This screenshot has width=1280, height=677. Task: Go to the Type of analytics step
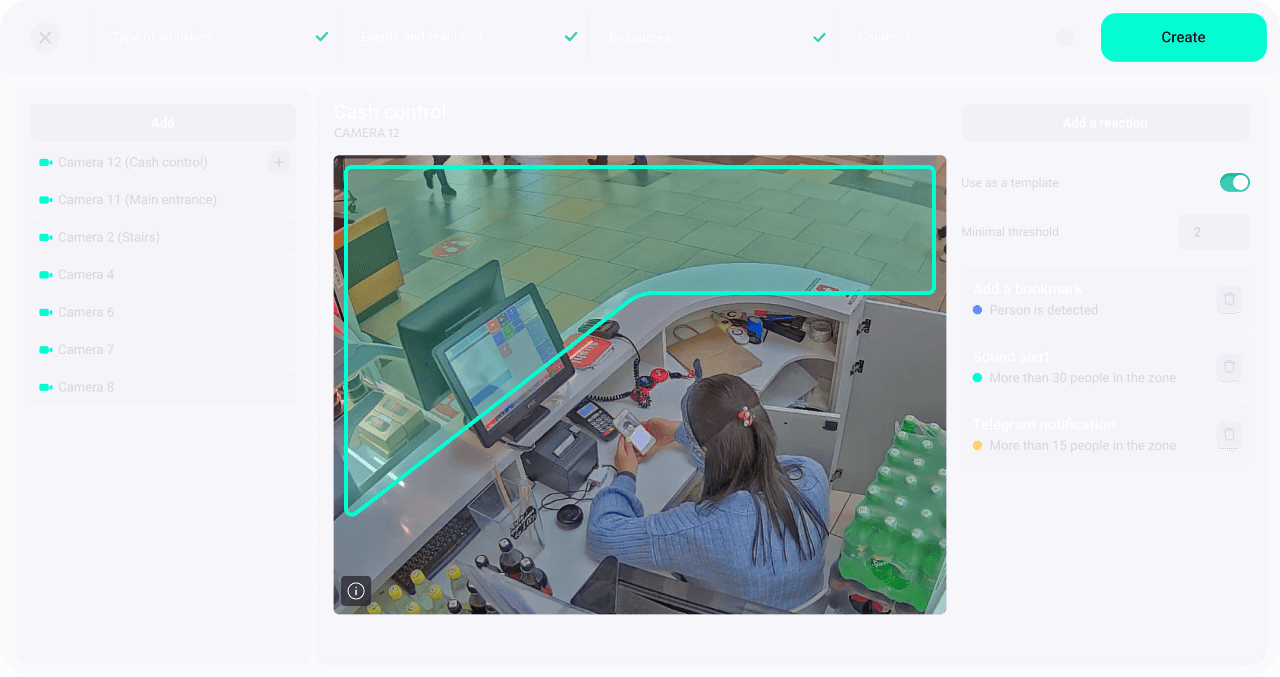pyautogui.click(x=161, y=37)
